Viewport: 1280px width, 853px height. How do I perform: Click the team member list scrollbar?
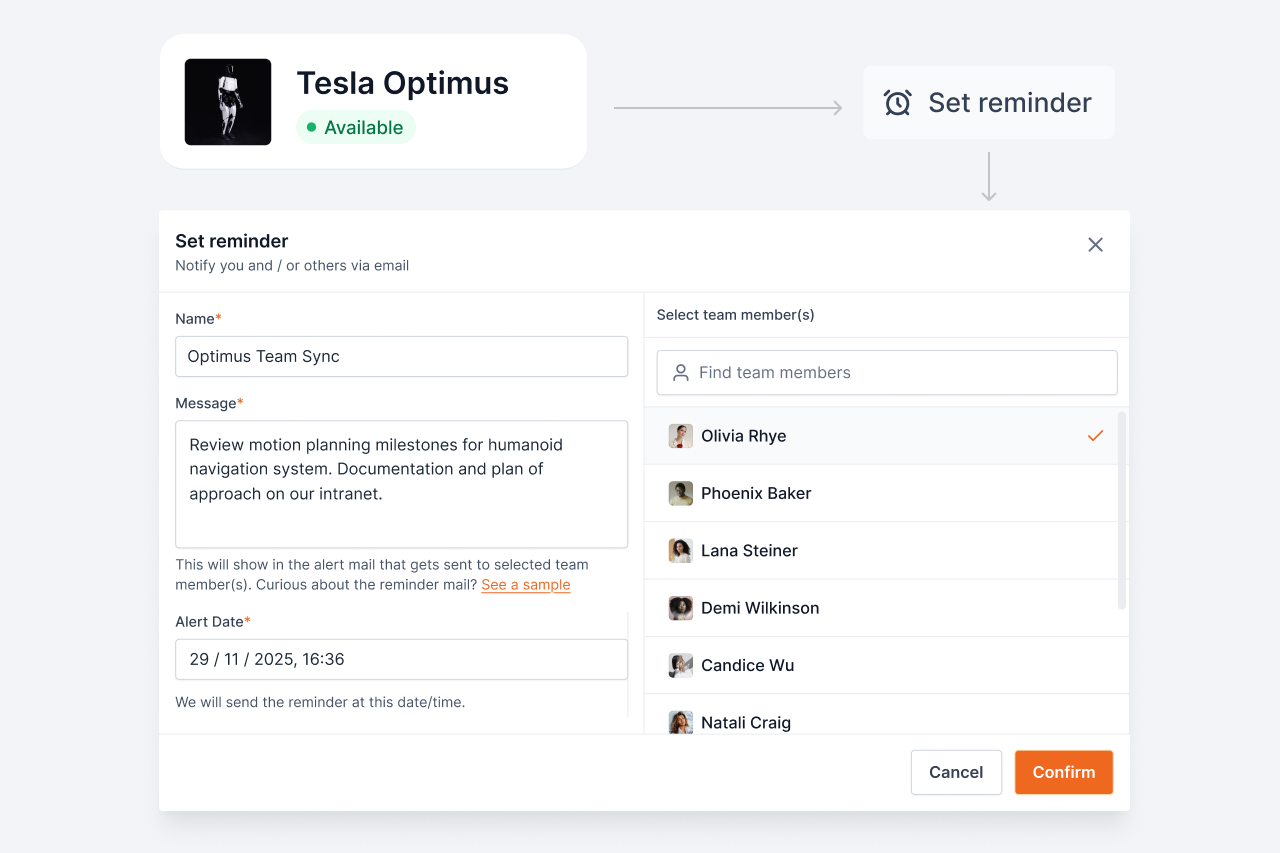point(1121,510)
